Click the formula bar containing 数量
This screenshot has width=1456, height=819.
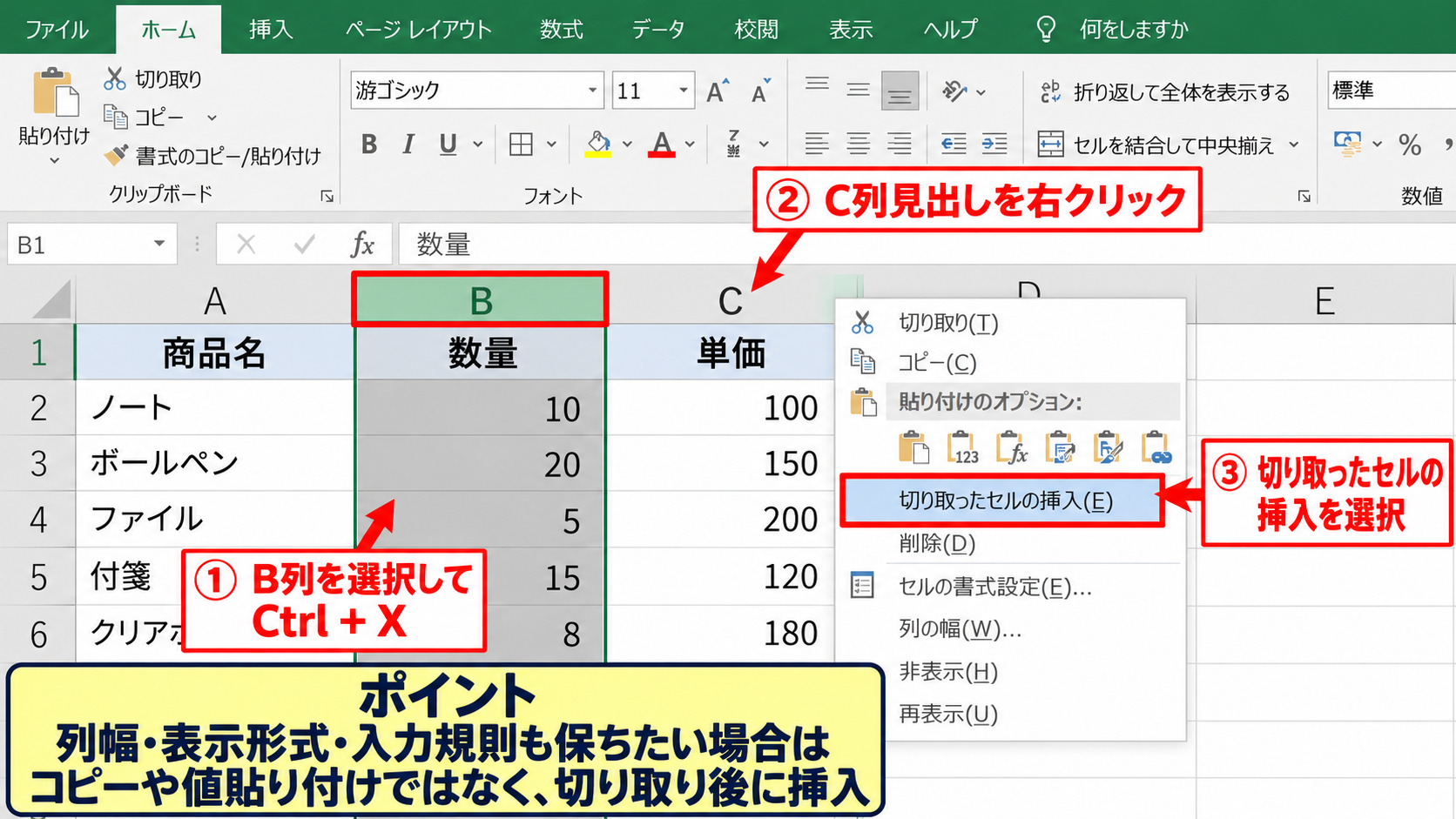(927, 245)
